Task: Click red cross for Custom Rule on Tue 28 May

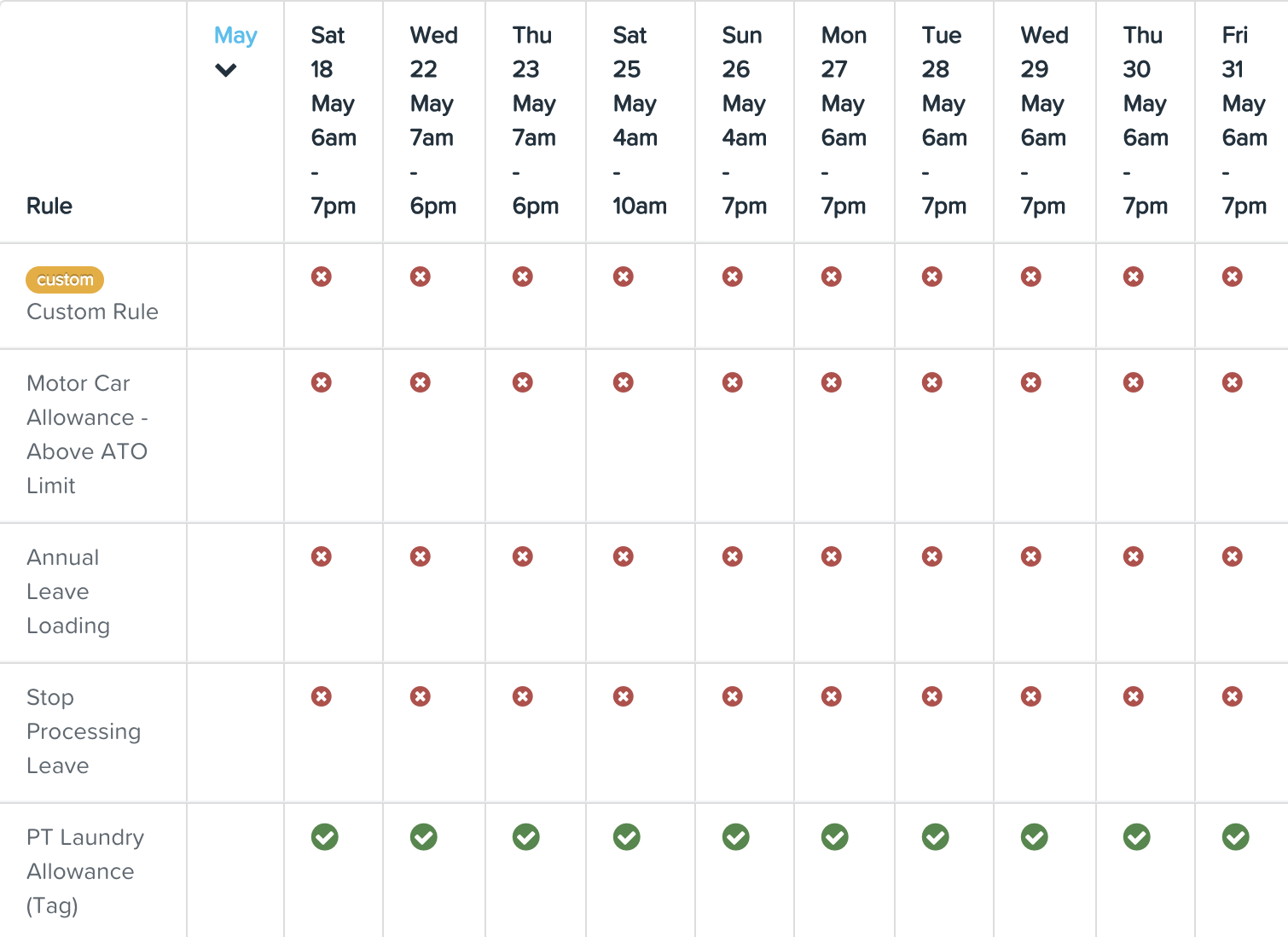Action: [x=932, y=276]
